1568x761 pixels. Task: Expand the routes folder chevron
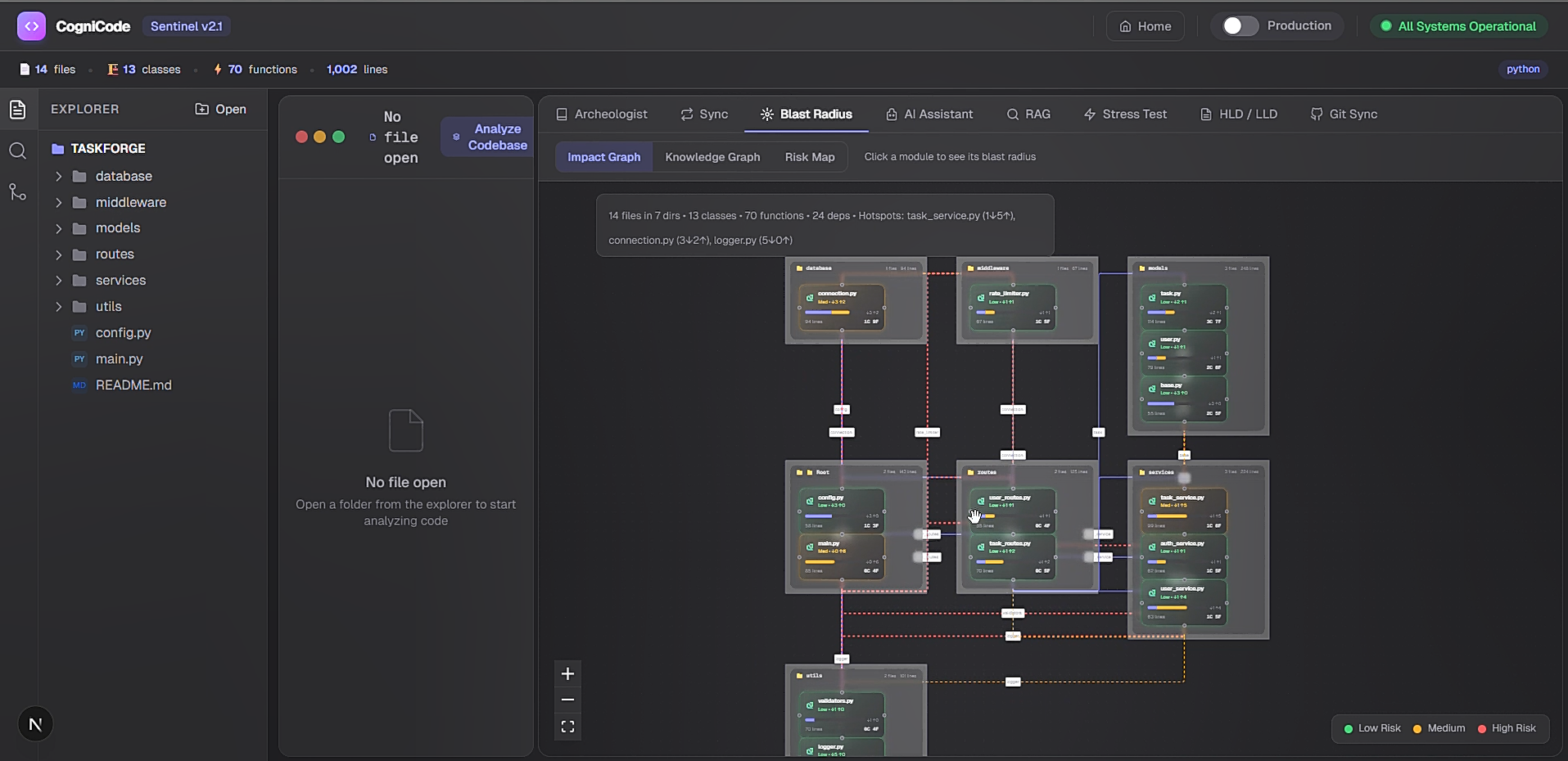click(x=58, y=254)
